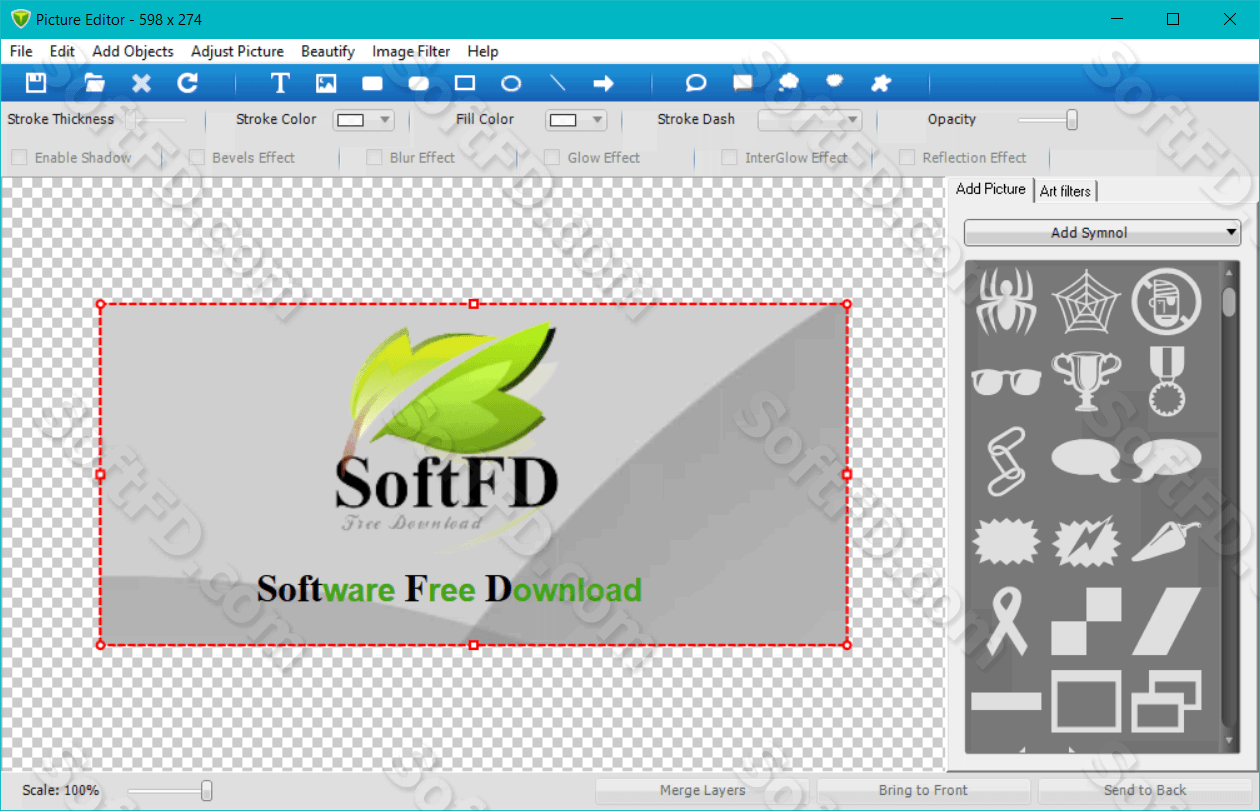Image resolution: width=1260 pixels, height=811 pixels.
Task: Select the diagonal line tool
Action: pyautogui.click(x=558, y=83)
